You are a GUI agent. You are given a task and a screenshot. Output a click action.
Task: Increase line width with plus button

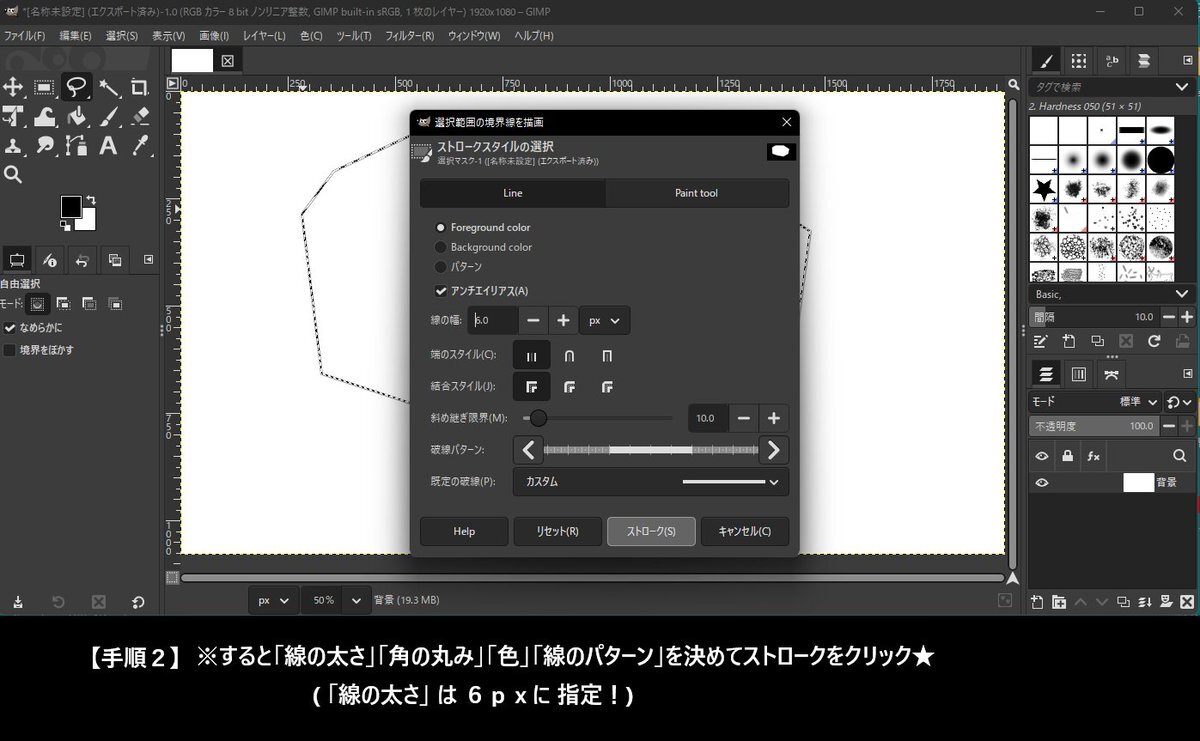click(563, 321)
